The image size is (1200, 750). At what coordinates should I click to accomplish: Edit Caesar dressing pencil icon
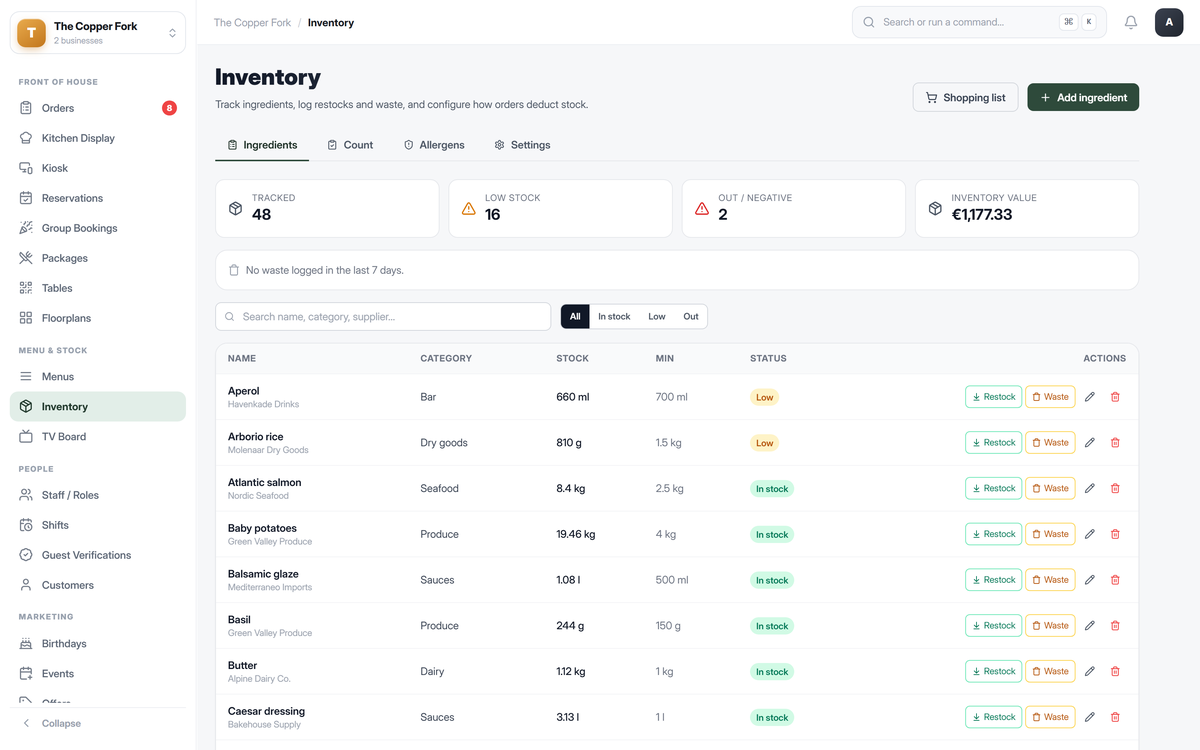click(1090, 717)
